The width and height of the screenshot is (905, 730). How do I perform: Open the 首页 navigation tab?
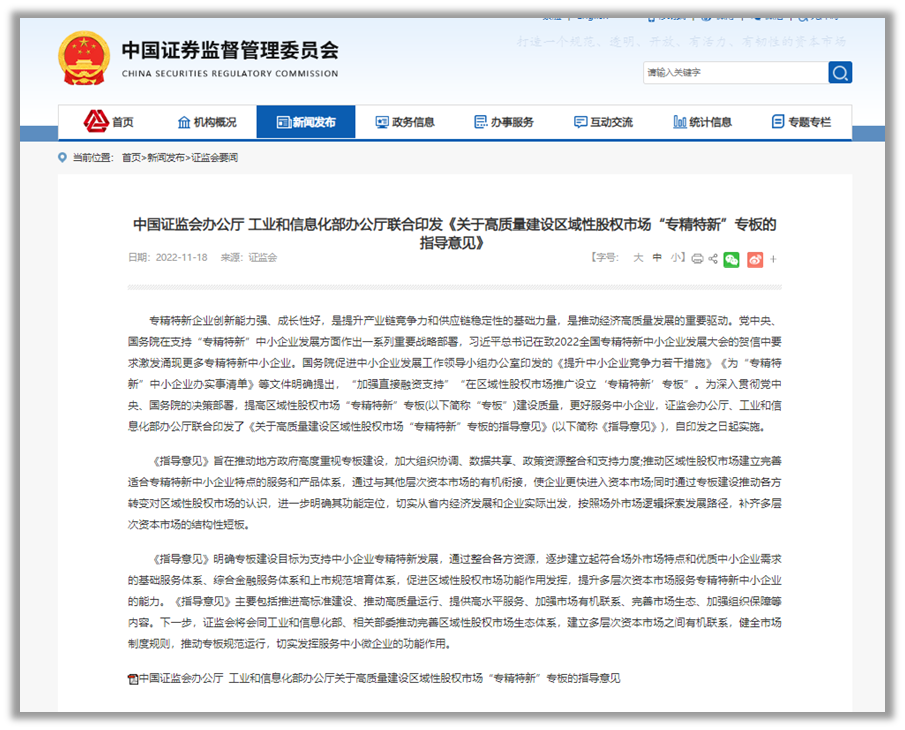tap(109, 122)
